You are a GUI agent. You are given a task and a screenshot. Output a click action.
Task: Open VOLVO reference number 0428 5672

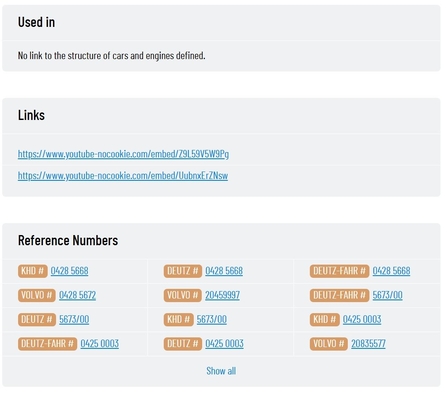[x=77, y=295]
